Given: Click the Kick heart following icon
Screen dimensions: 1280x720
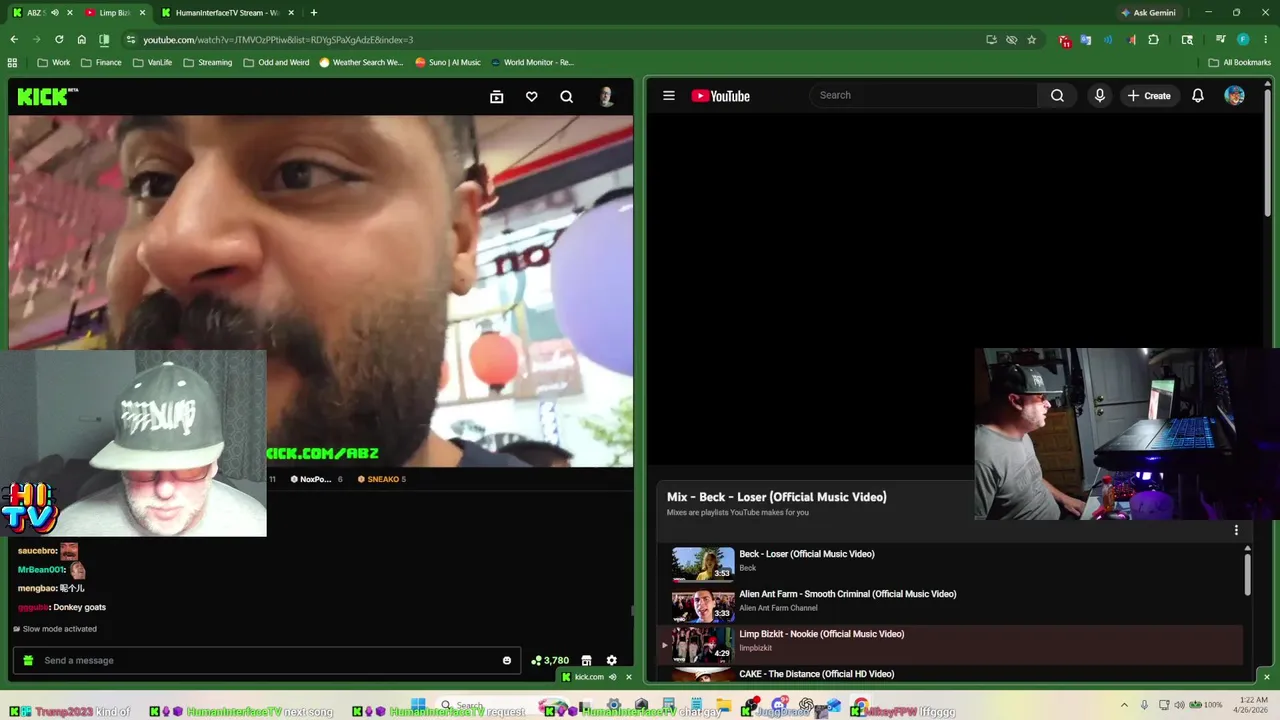Looking at the screenshot, I should pos(531,97).
